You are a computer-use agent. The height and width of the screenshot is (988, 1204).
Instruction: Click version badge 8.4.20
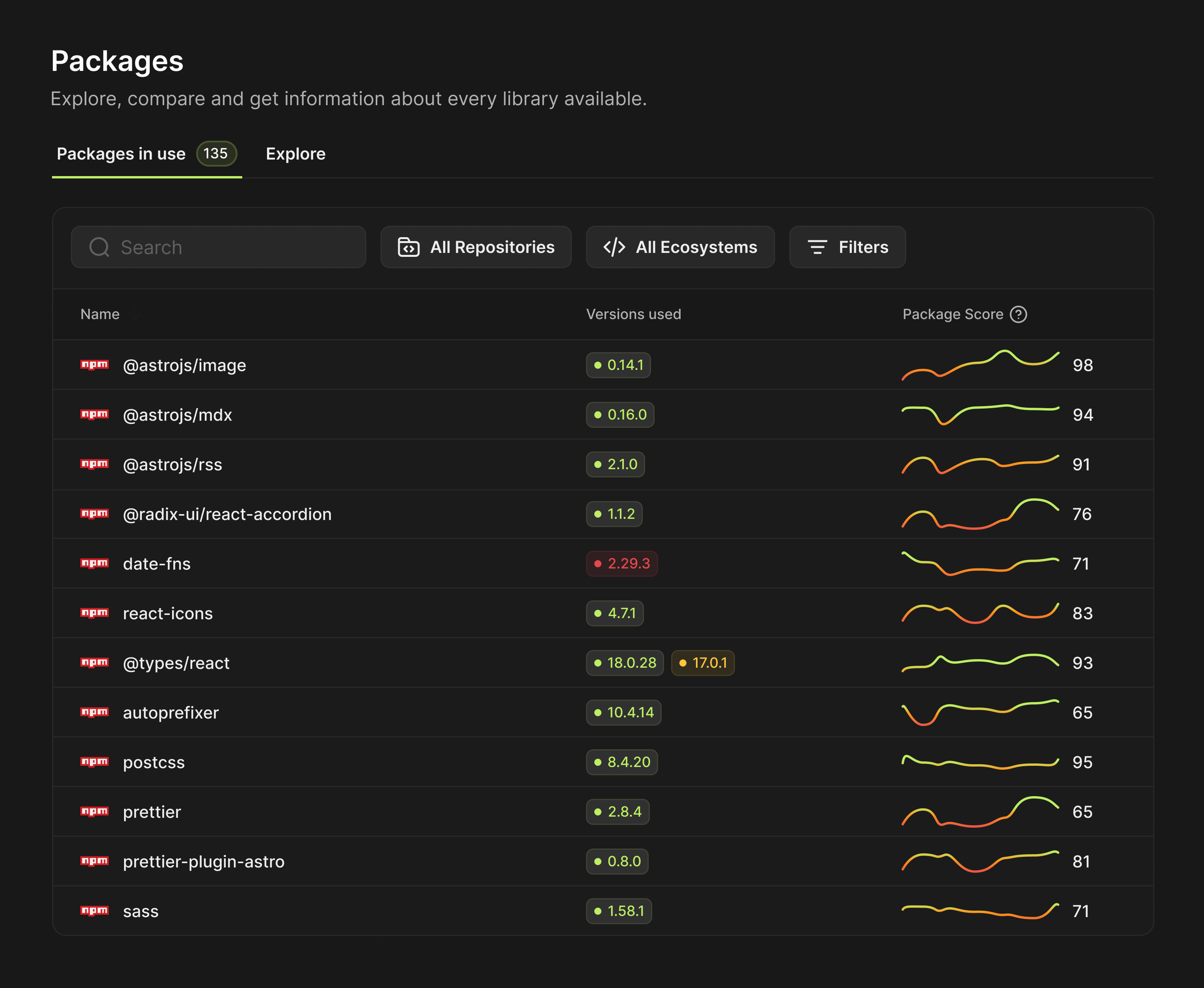coord(622,761)
